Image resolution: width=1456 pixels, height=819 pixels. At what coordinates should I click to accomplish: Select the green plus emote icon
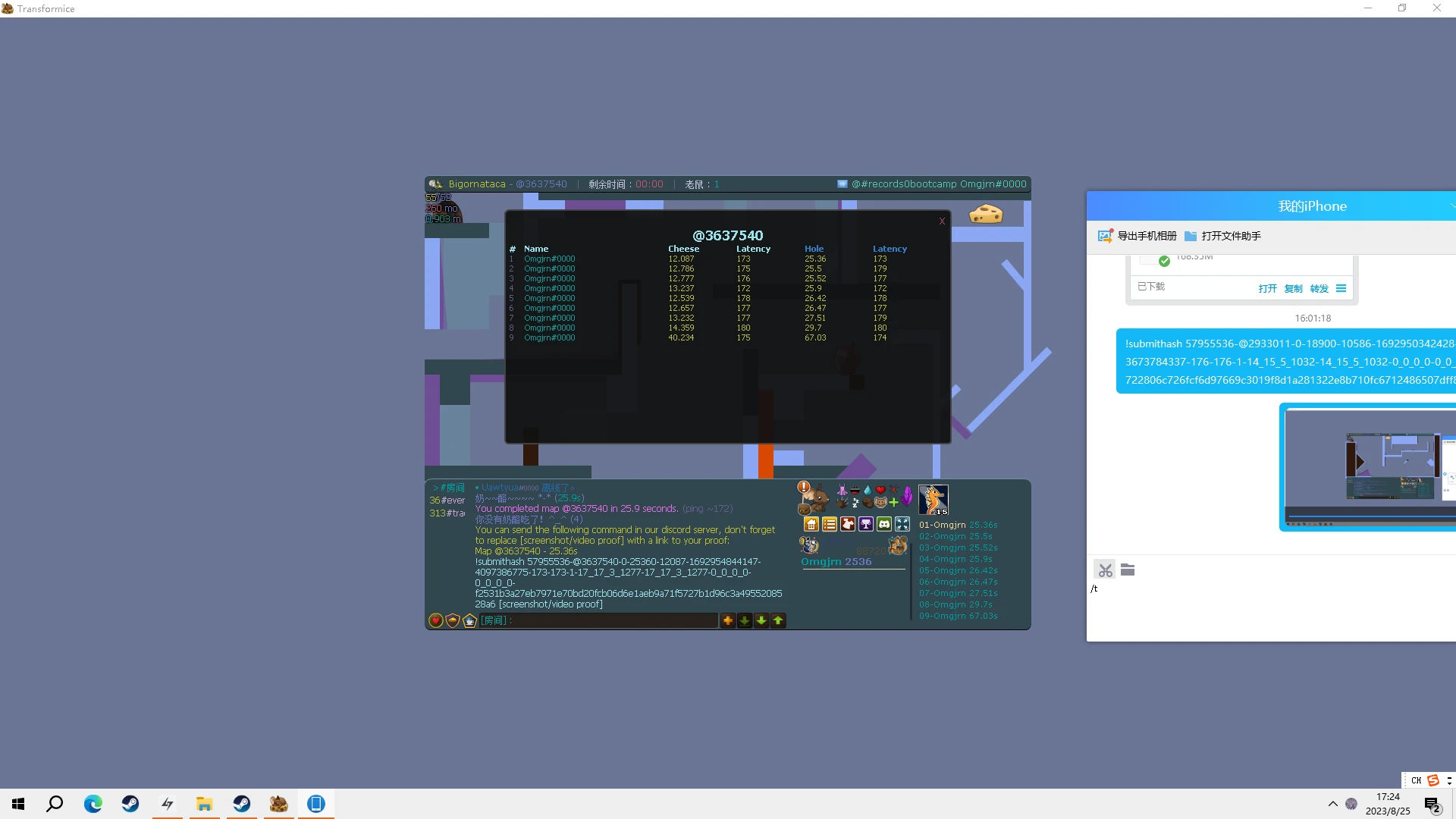pyautogui.click(x=893, y=502)
